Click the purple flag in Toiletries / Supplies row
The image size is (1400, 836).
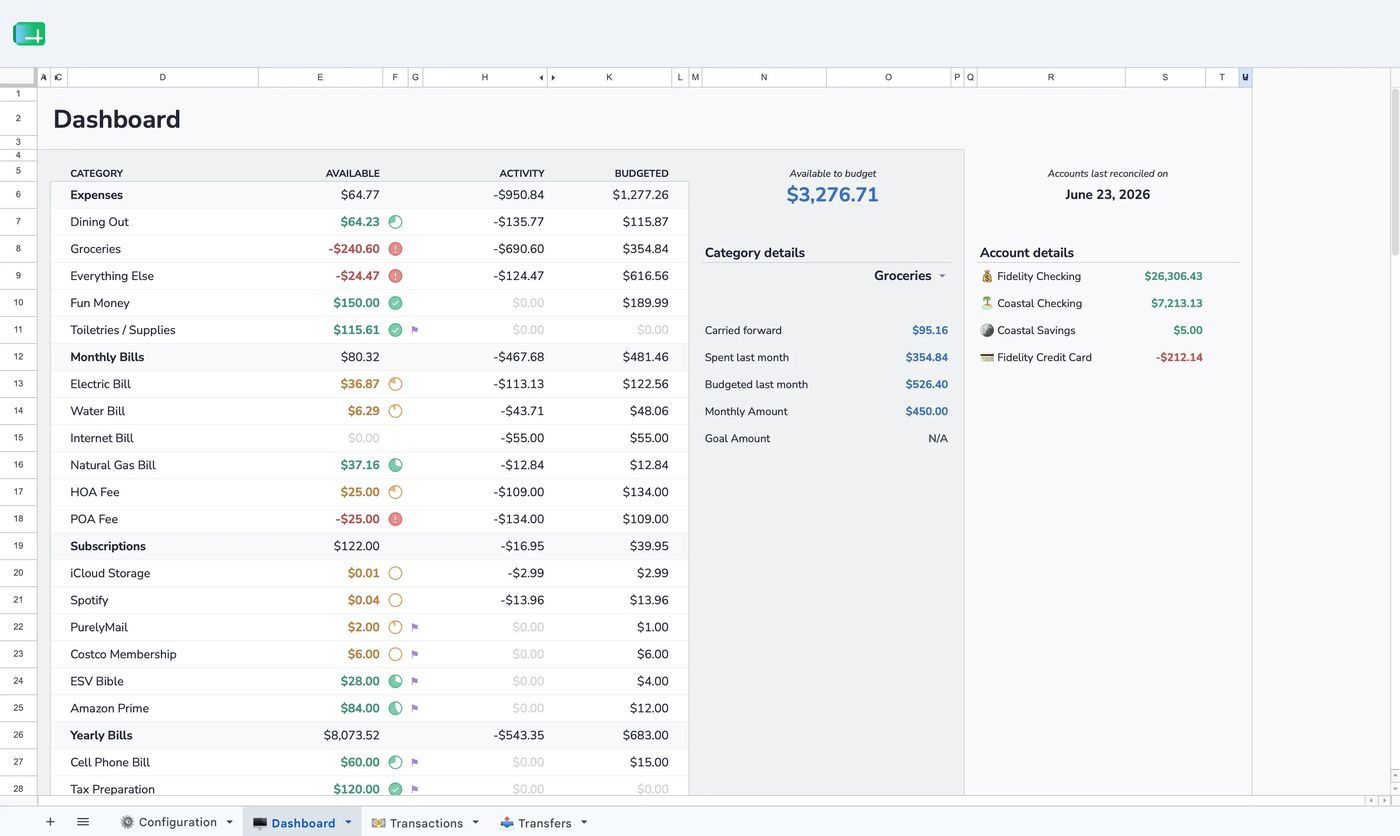(415, 330)
